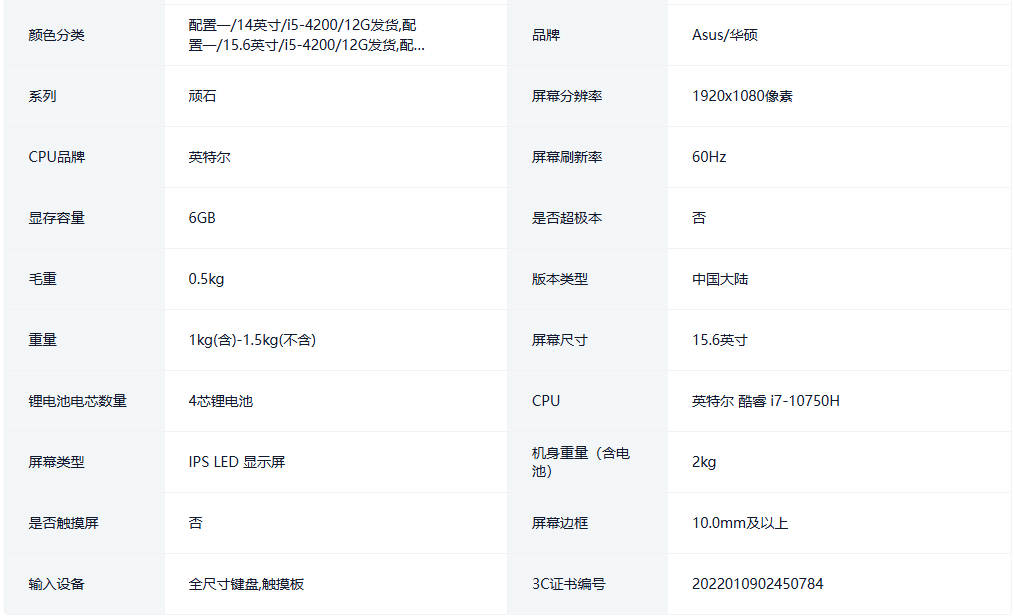Click the 3C certificate number 2022010902450784

tap(757, 584)
